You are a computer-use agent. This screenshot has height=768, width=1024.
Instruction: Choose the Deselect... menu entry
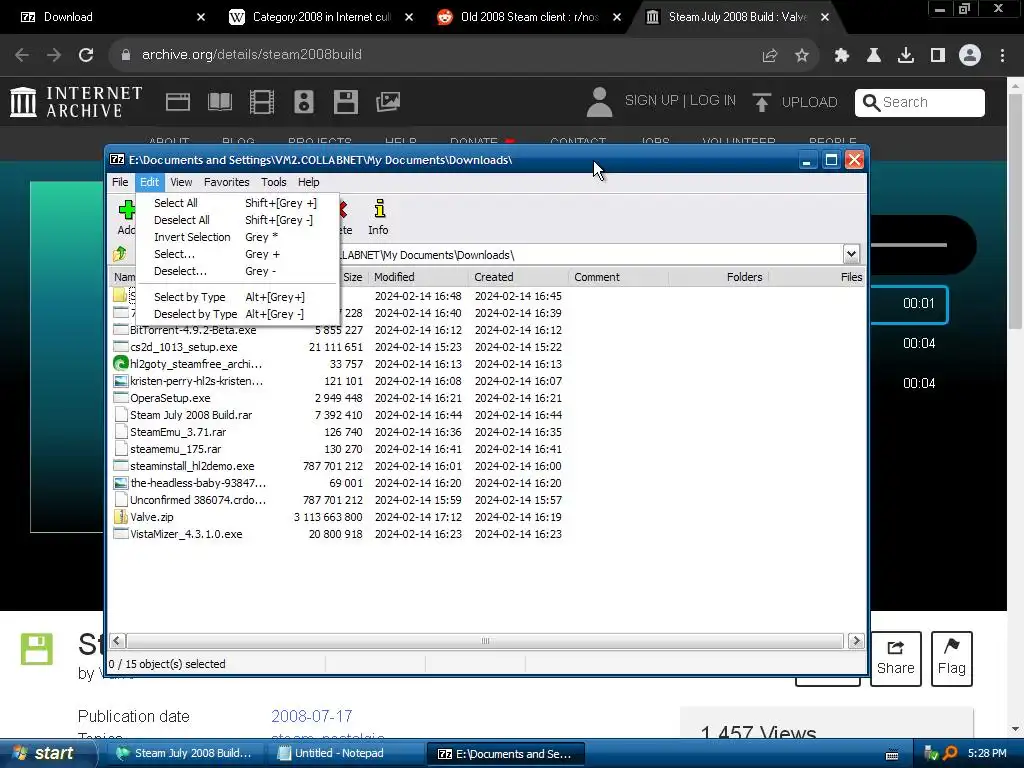[235, 271]
